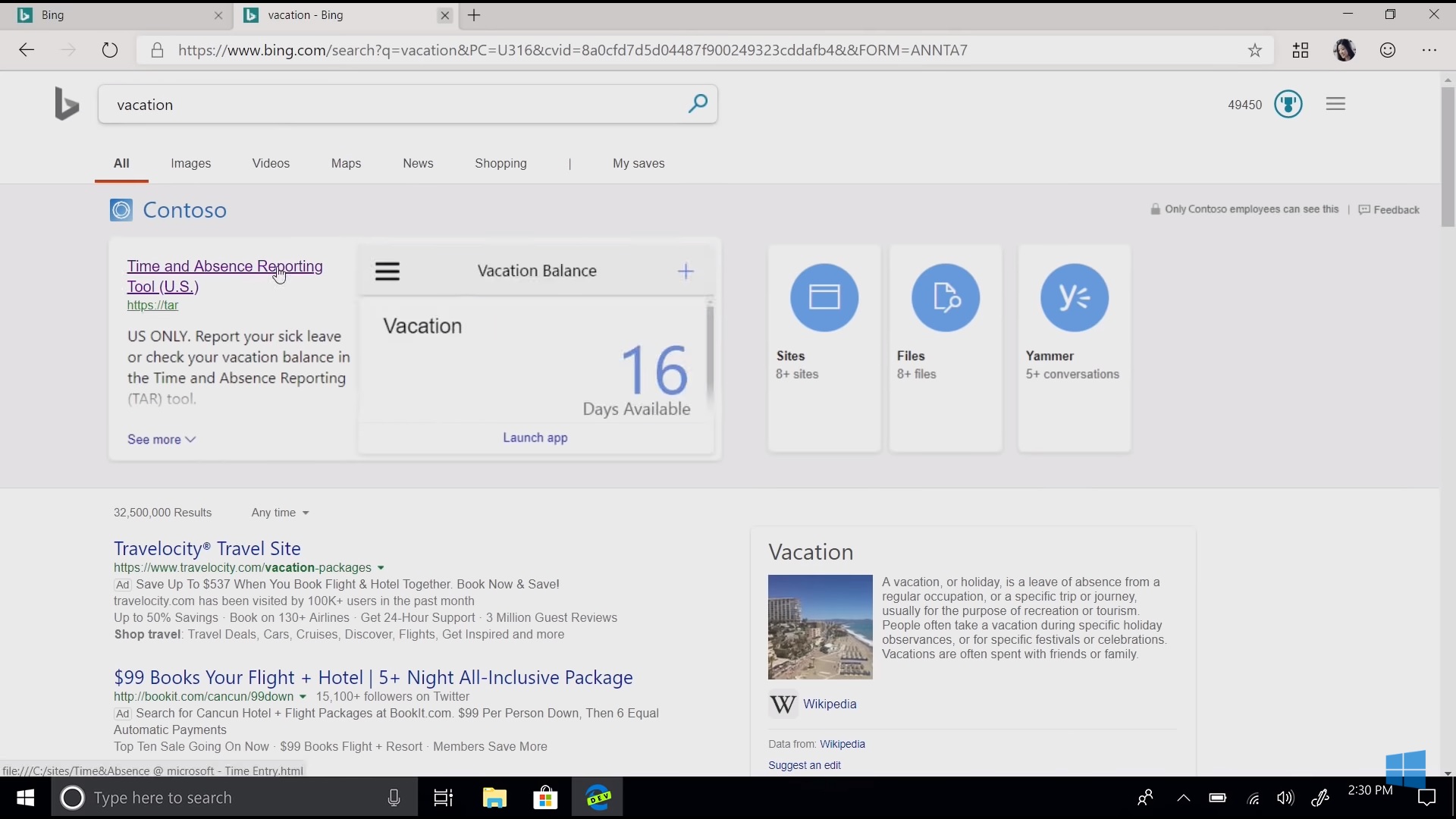
Task: Click the browser refresh button
Action: click(x=110, y=51)
